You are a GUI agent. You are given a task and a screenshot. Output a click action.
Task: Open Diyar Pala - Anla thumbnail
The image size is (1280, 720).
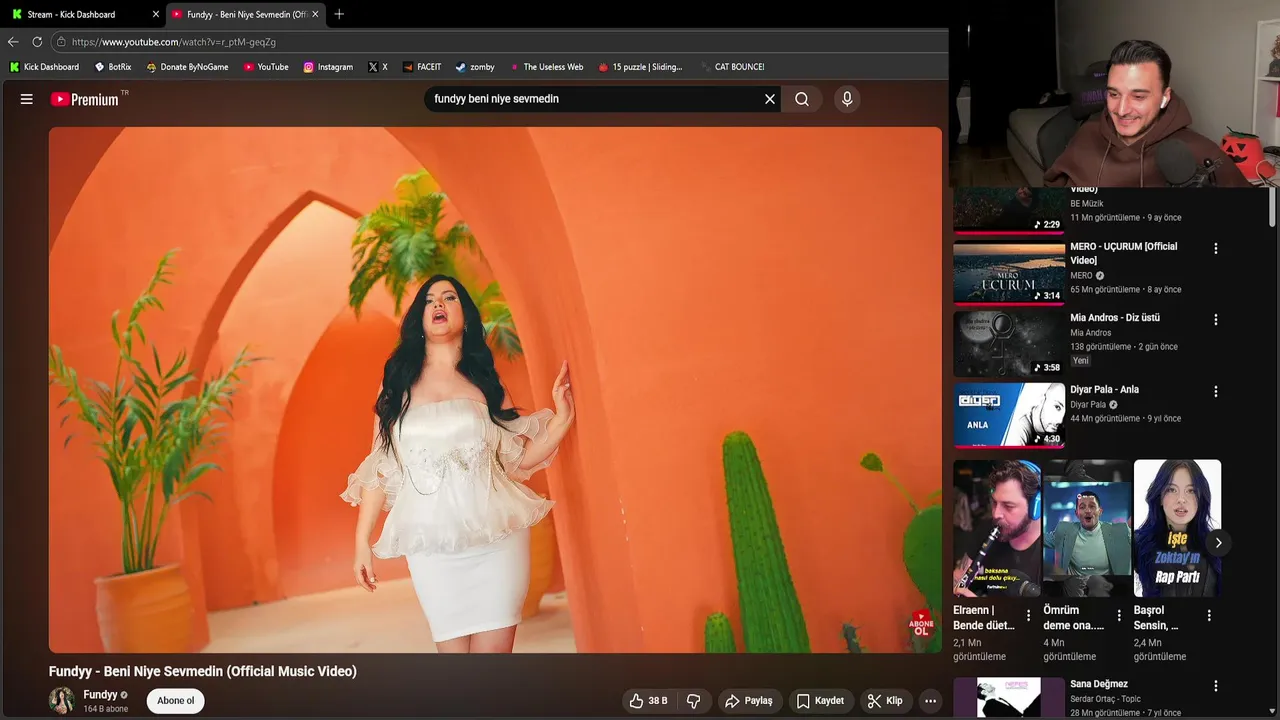click(1009, 415)
